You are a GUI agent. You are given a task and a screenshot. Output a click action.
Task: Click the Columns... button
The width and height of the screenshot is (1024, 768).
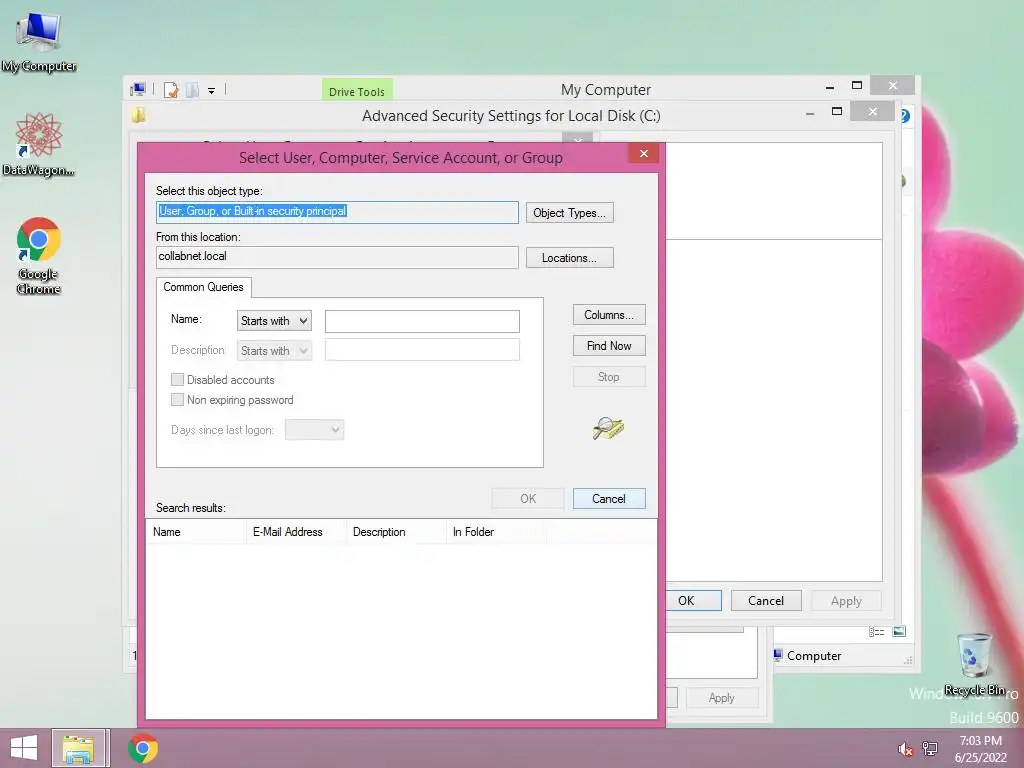tap(609, 315)
